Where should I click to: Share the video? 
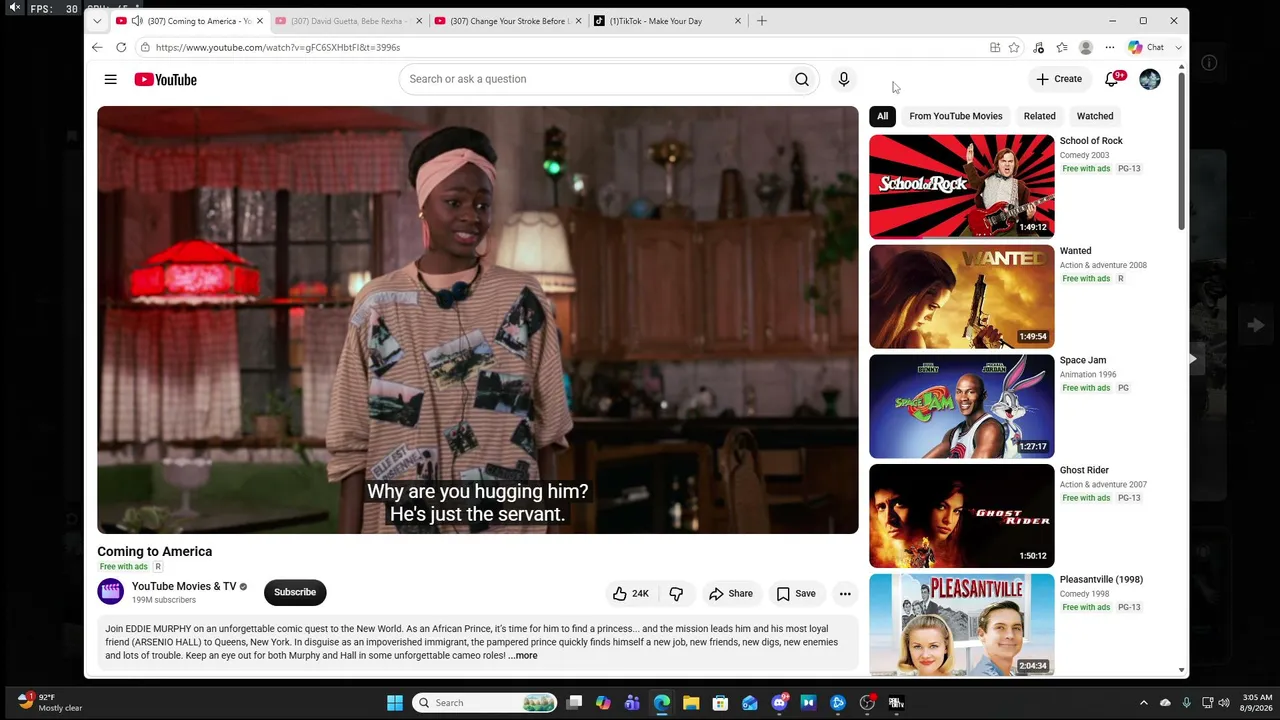[731, 594]
